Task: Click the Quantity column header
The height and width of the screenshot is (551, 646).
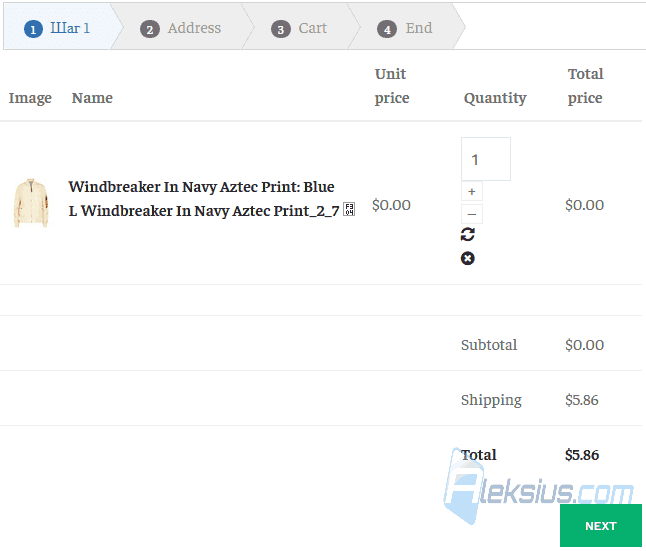Action: point(495,98)
